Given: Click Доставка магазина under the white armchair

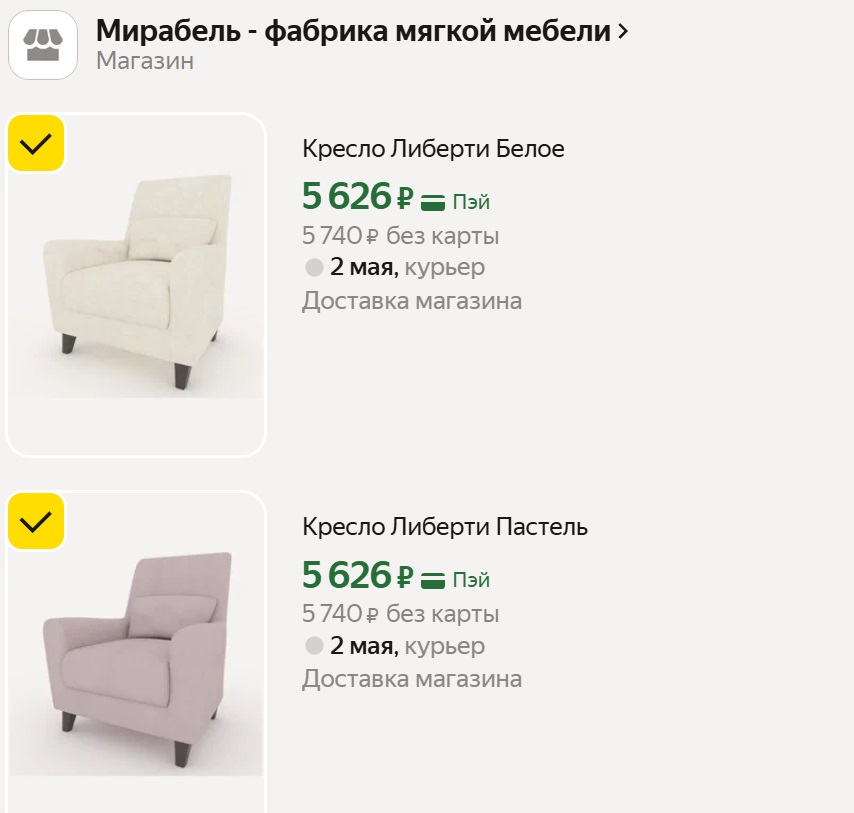Looking at the screenshot, I should pyautogui.click(x=412, y=301).
